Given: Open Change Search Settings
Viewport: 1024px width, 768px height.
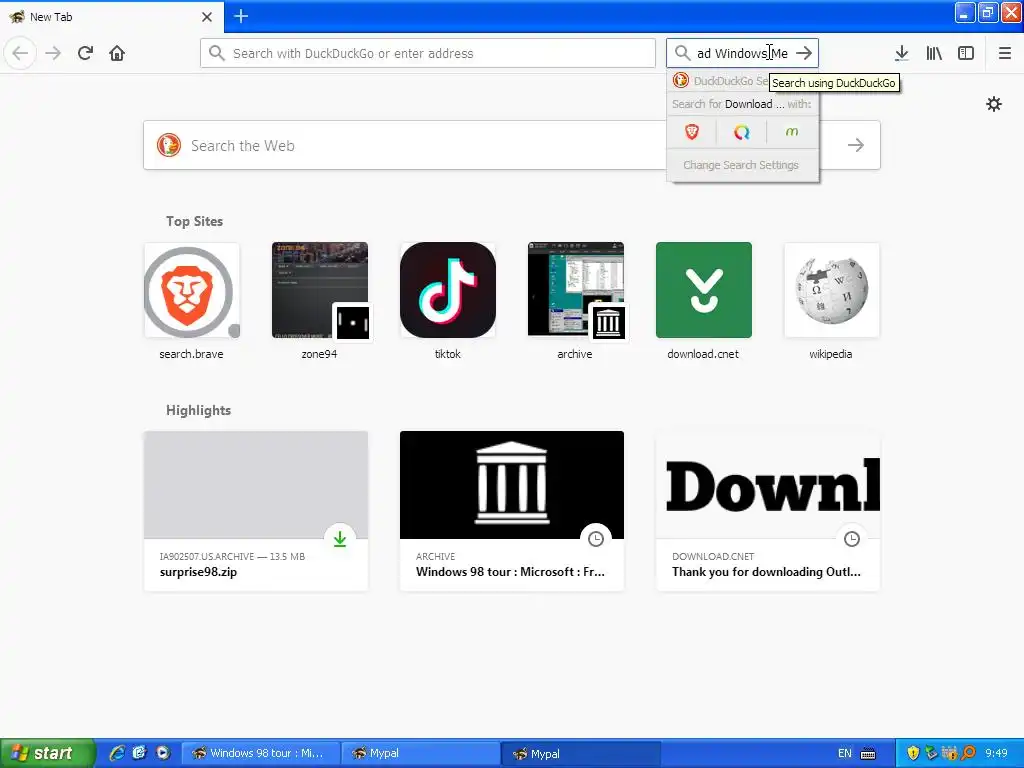Looking at the screenshot, I should pyautogui.click(x=743, y=165).
